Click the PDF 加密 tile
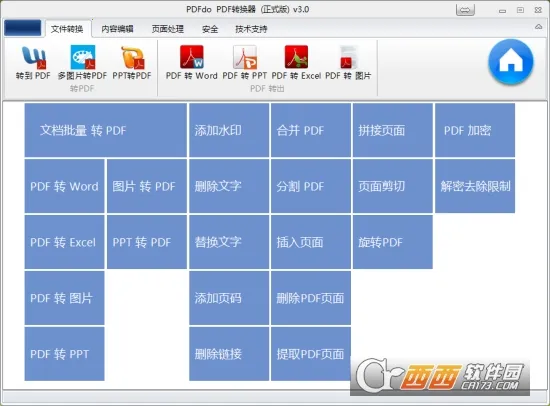This screenshot has height=406, width=550. pyautogui.click(x=475, y=130)
